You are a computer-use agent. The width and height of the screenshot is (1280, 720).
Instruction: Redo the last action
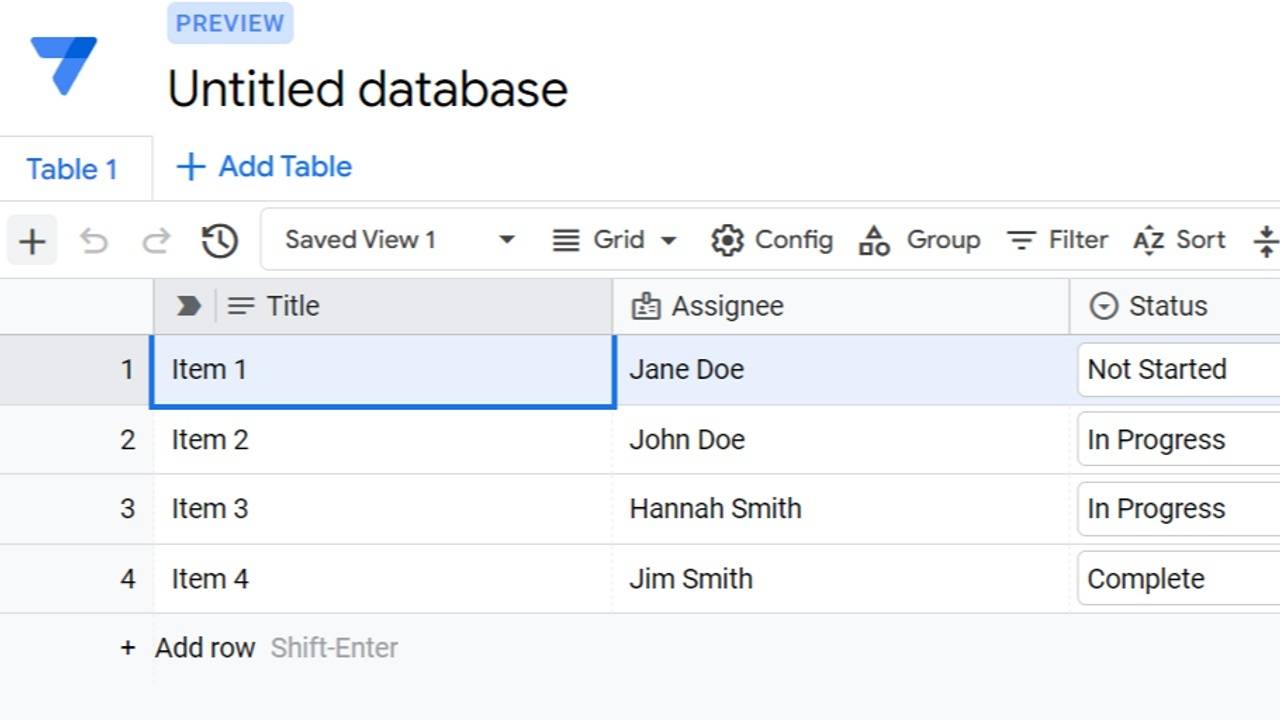pyautogui.click(x=156, y=241)
